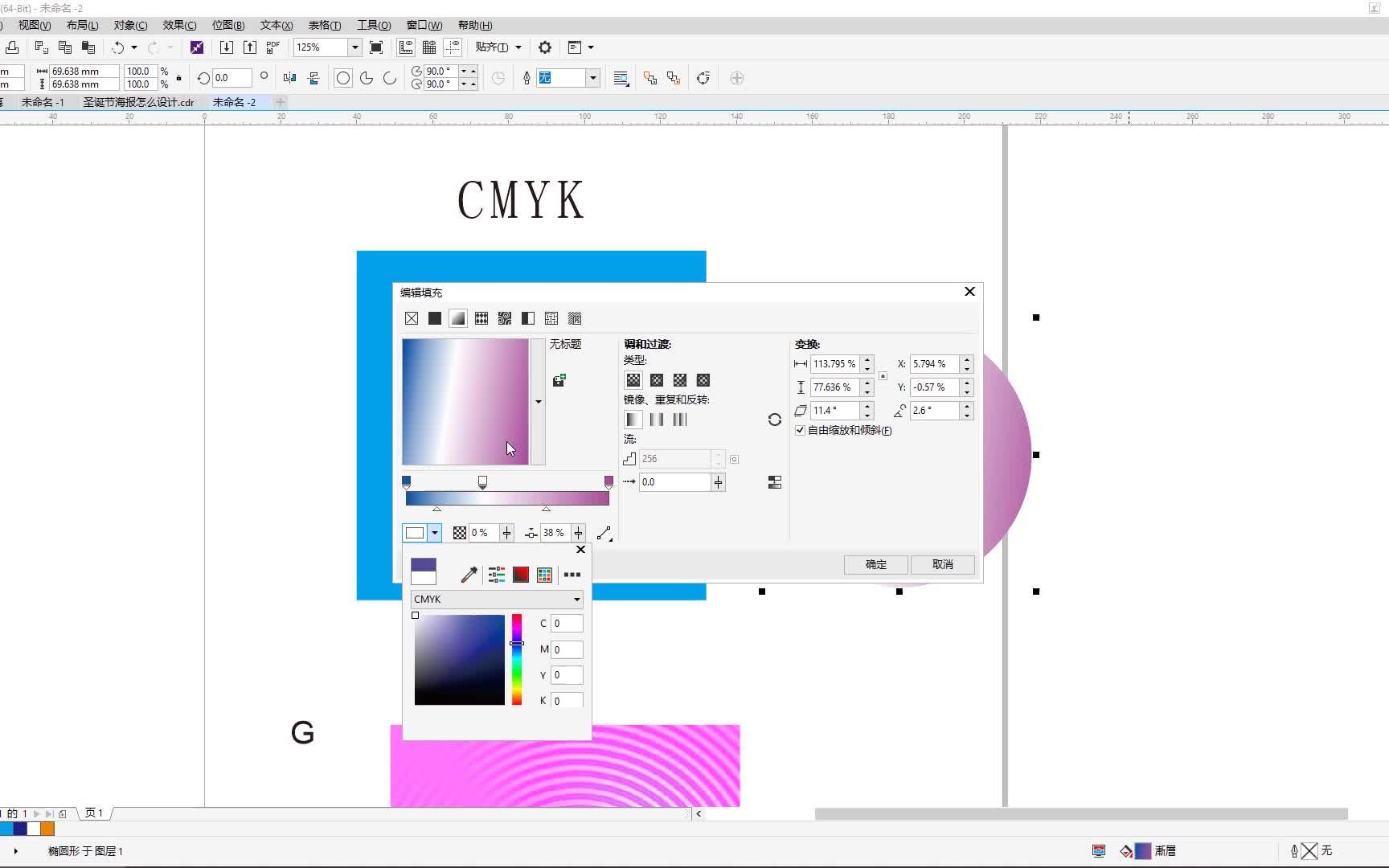Viewport: 1389px width, 868px height.
Task: Select the ellipse shape mode icon
Action: (343, 78)
